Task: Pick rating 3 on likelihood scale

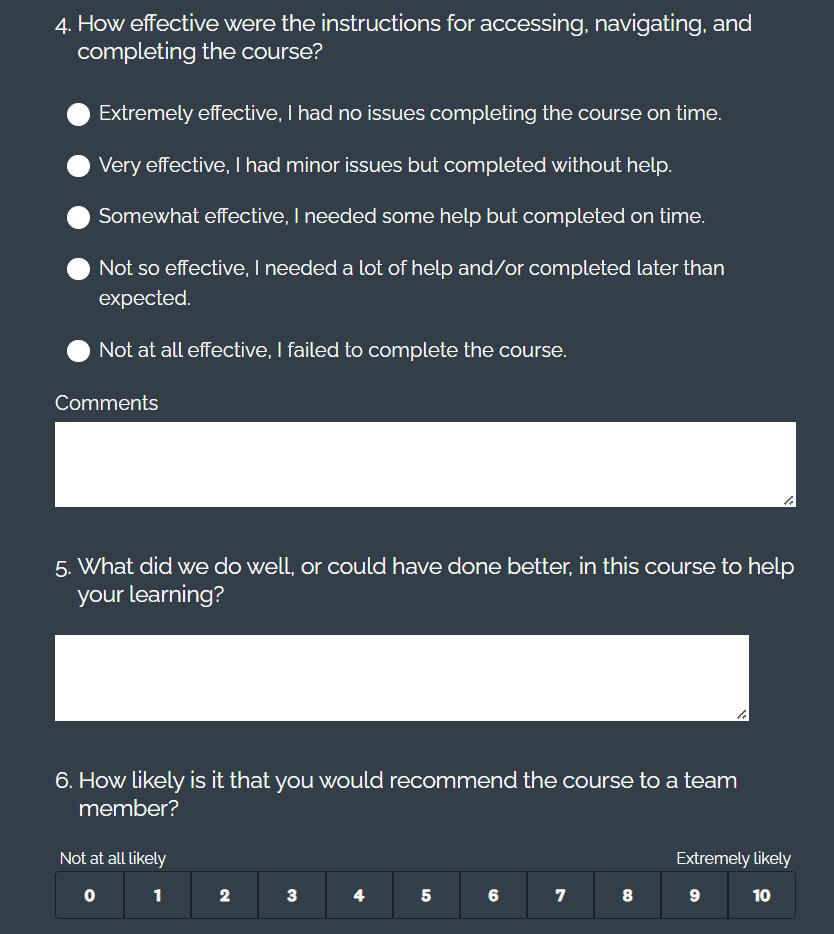Action: click(x=291, y=895)
